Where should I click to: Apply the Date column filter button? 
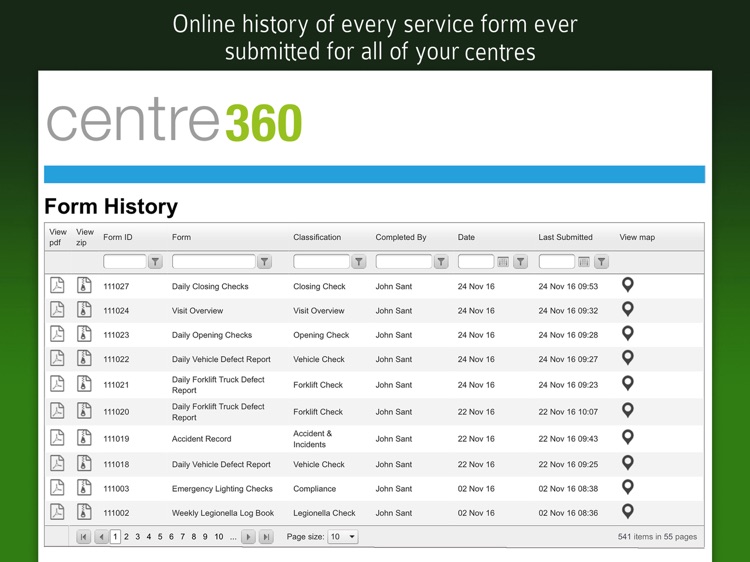click(520, 262)
